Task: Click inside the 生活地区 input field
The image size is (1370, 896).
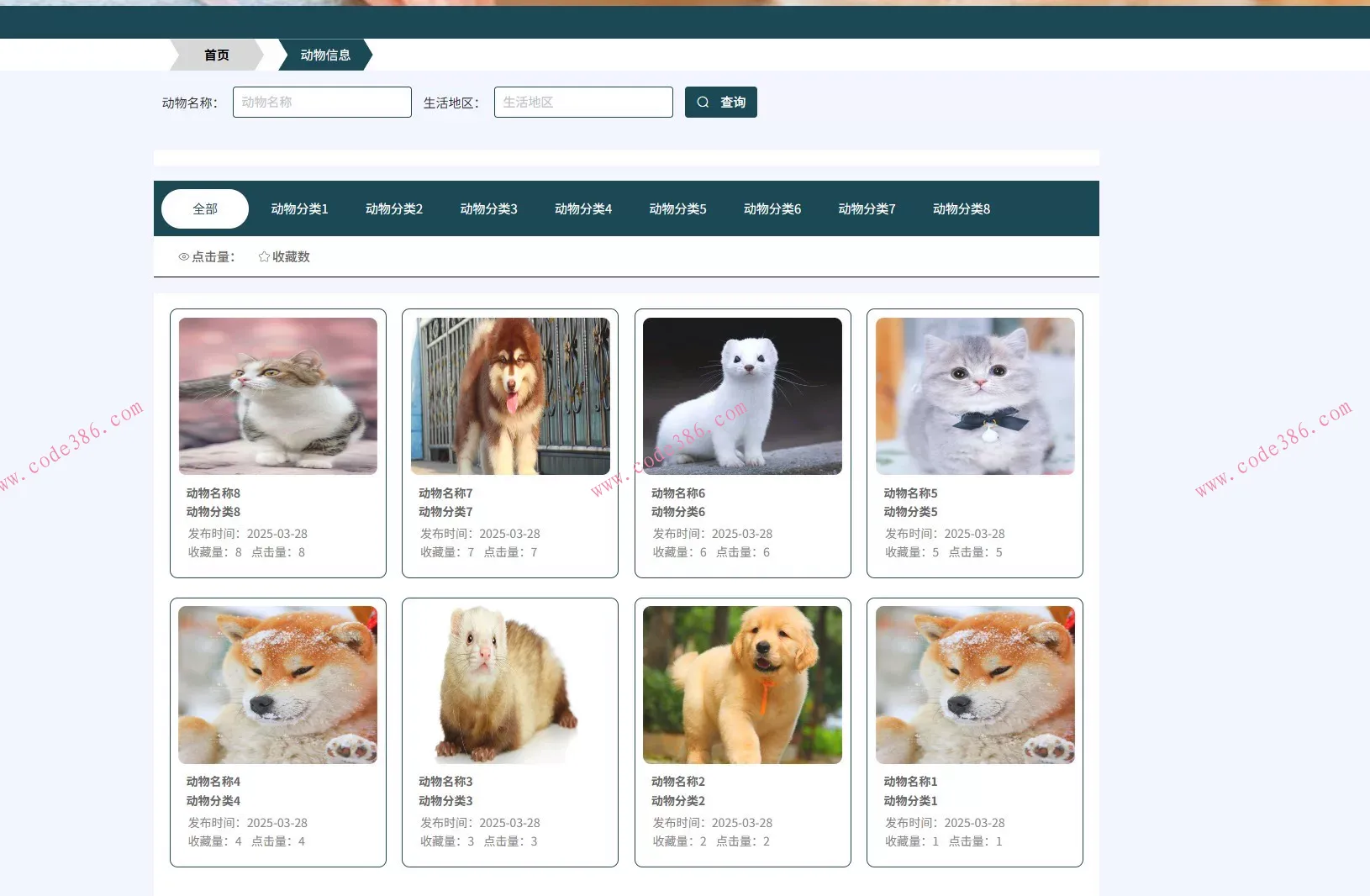Action: [x=582, y=102]
